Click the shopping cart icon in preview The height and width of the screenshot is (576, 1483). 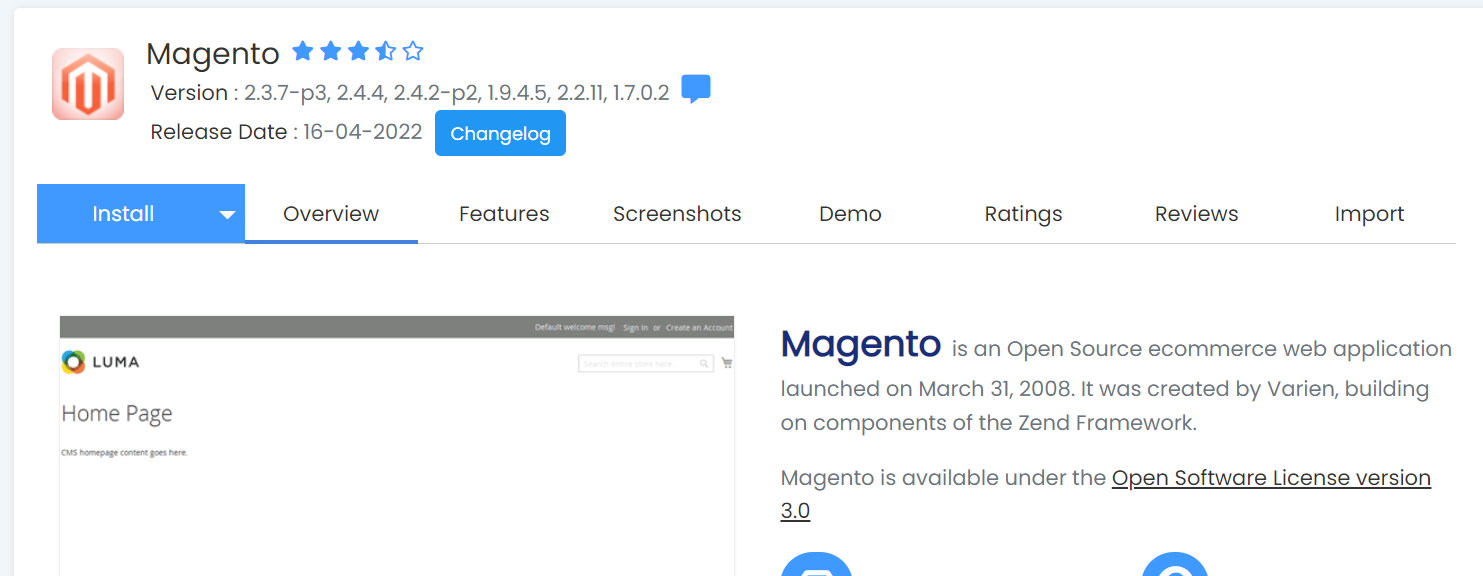(x=727, y=363)
